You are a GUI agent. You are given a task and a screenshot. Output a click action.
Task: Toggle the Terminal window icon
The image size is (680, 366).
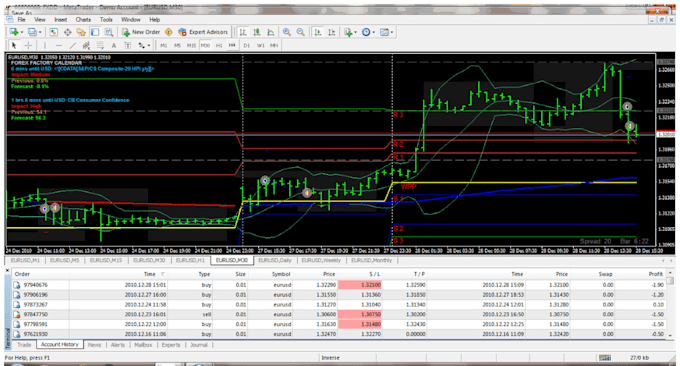point(95,32)
